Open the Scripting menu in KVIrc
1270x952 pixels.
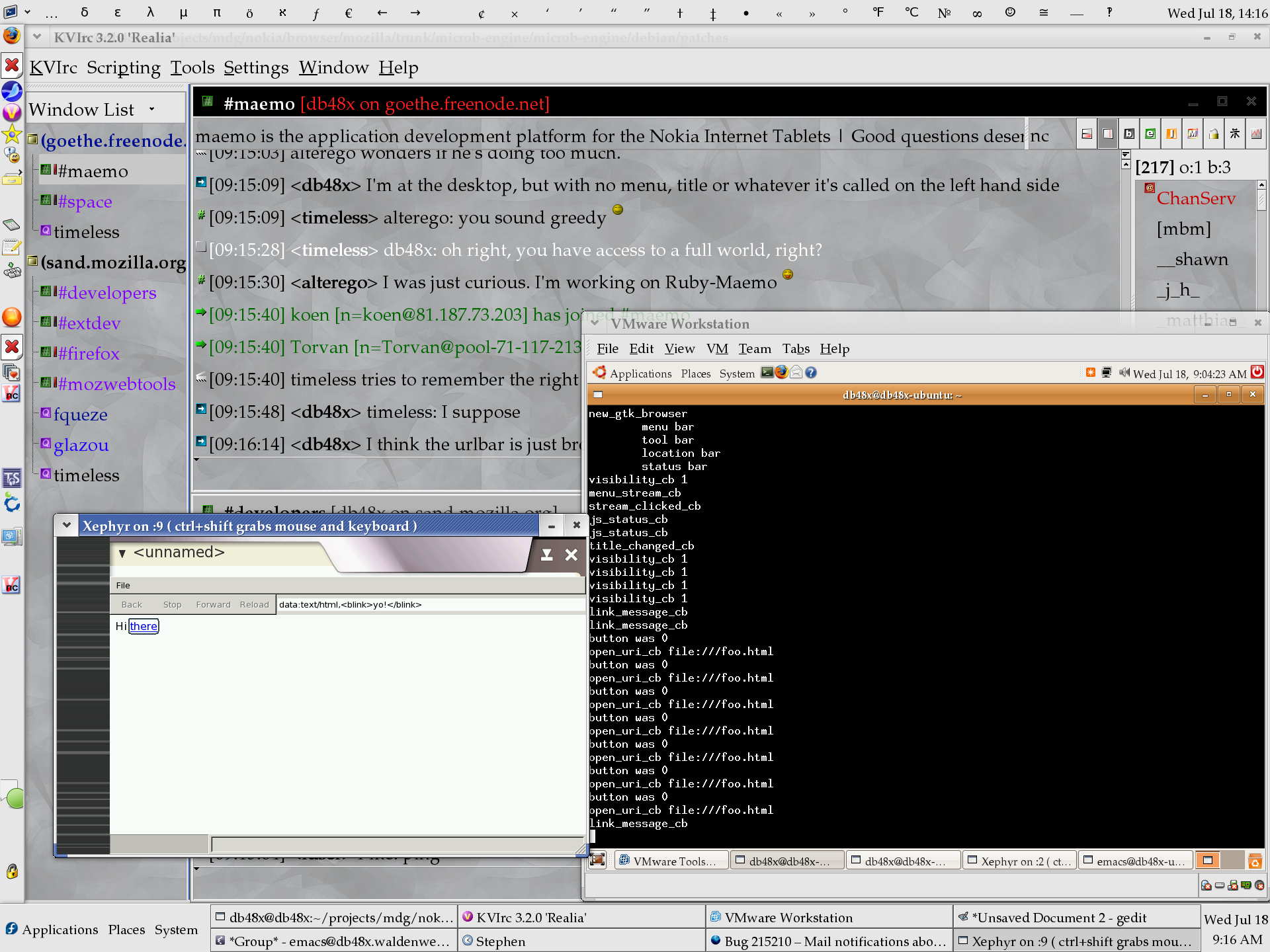124,67
